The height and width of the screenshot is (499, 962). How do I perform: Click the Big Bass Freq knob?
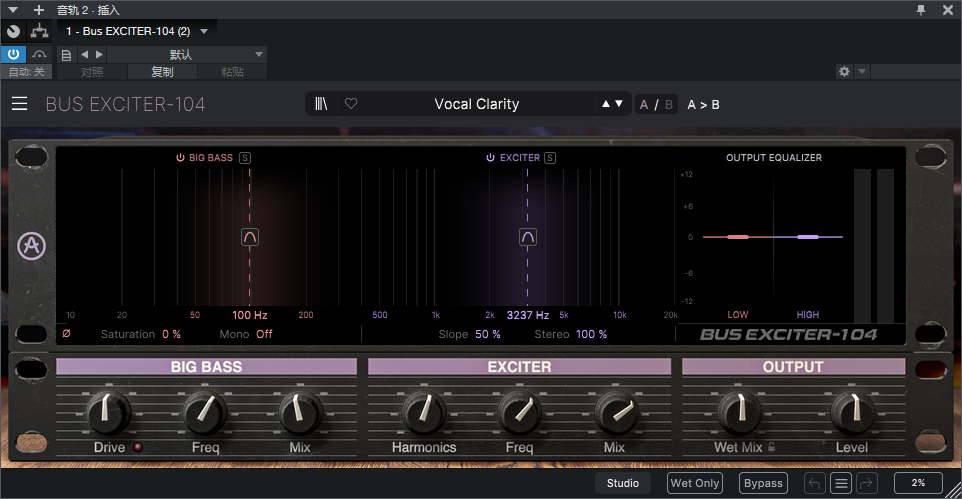pos(205,412)
